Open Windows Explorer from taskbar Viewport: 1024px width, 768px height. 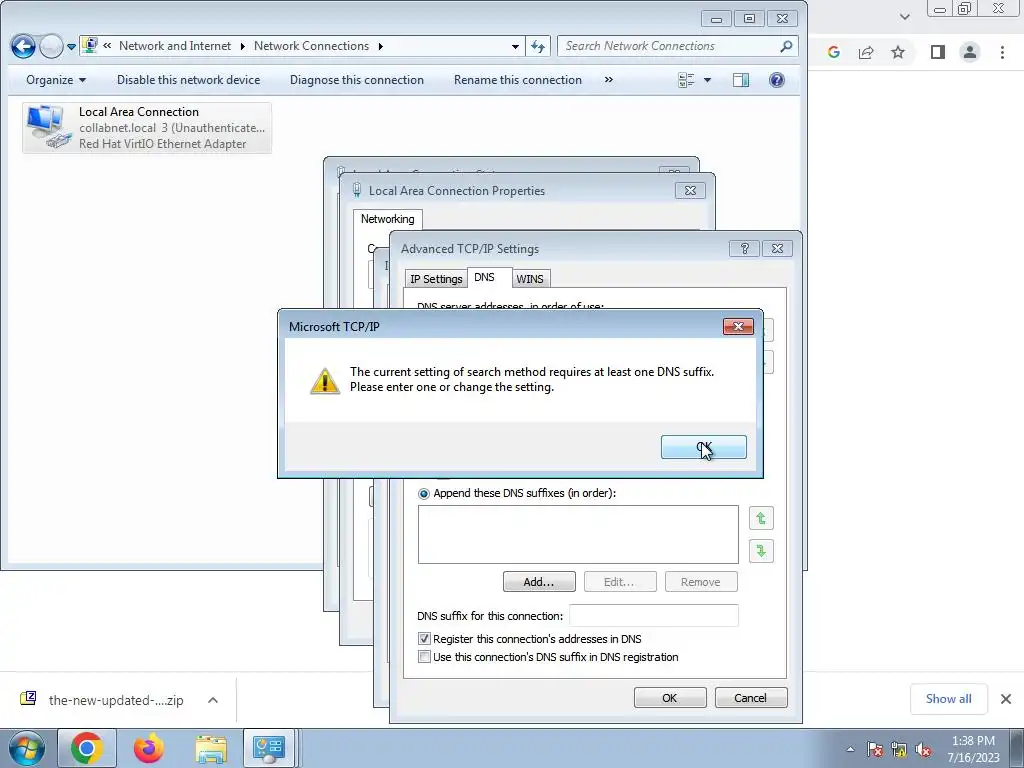coord(211,749)
